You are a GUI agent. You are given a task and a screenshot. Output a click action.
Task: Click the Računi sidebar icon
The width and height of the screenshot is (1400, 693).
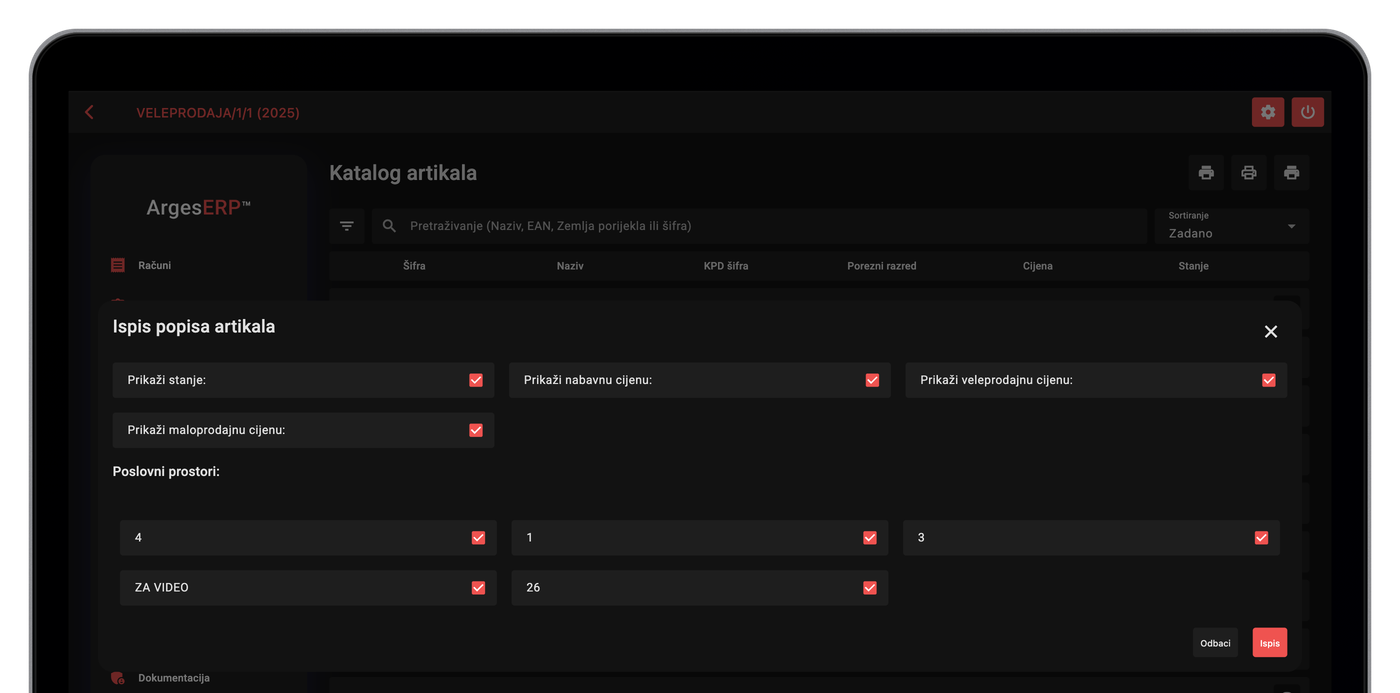pos(118,265)
